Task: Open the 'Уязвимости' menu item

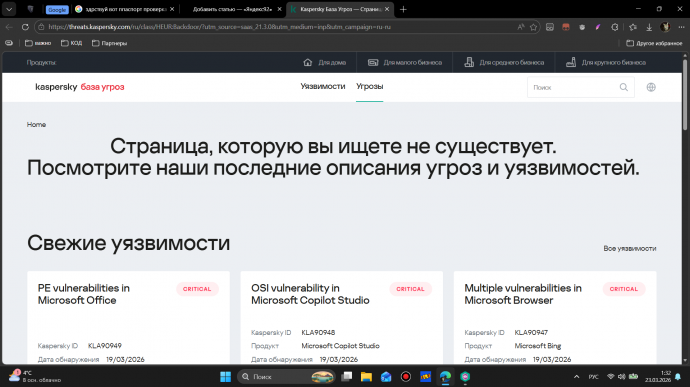Action: [323, 86]
